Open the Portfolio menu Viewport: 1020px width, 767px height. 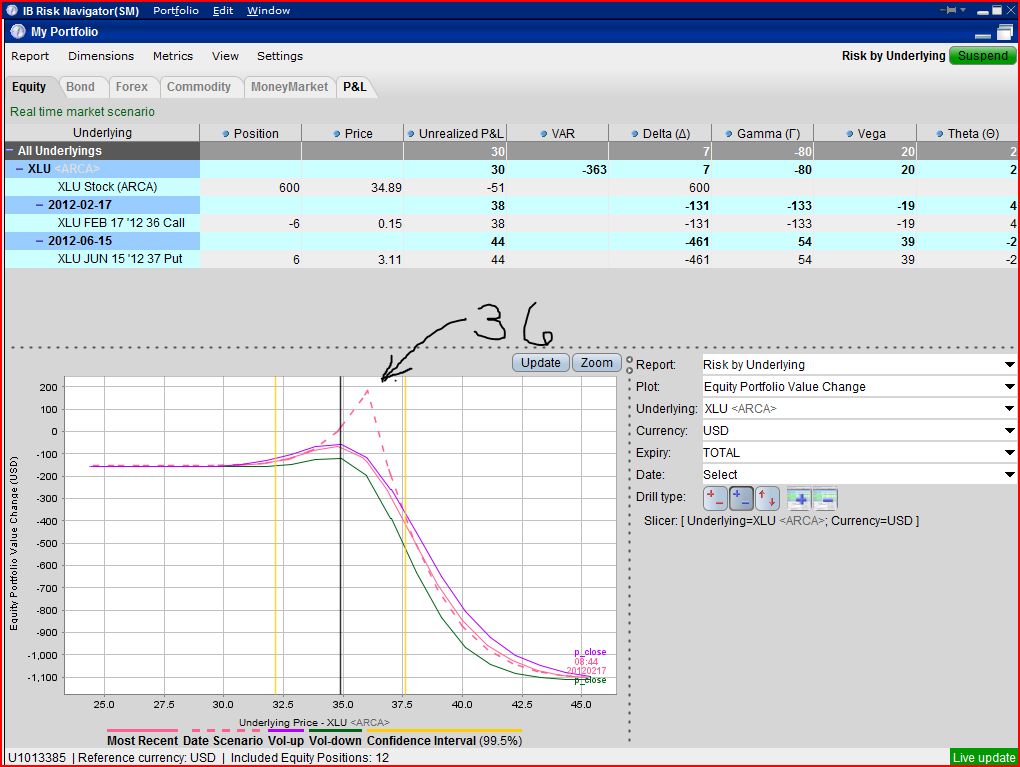coord(176,10)
